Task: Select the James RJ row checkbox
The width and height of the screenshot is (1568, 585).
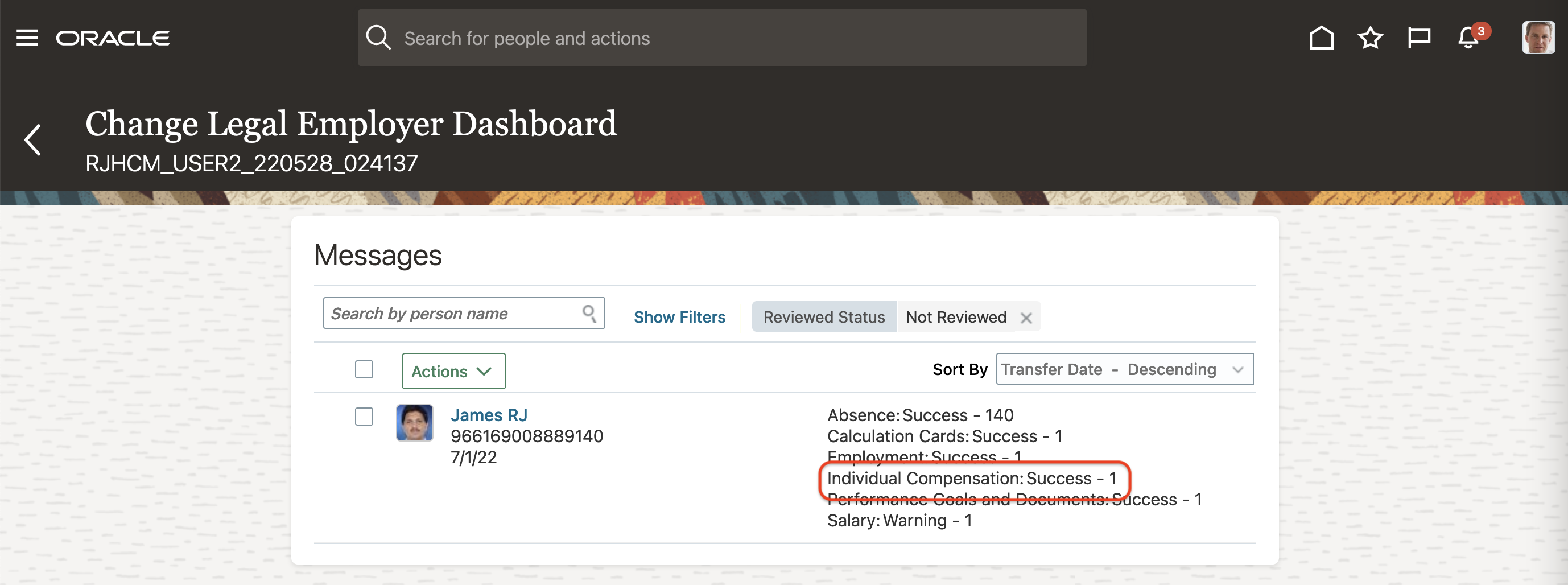Action: click(364, 417)
